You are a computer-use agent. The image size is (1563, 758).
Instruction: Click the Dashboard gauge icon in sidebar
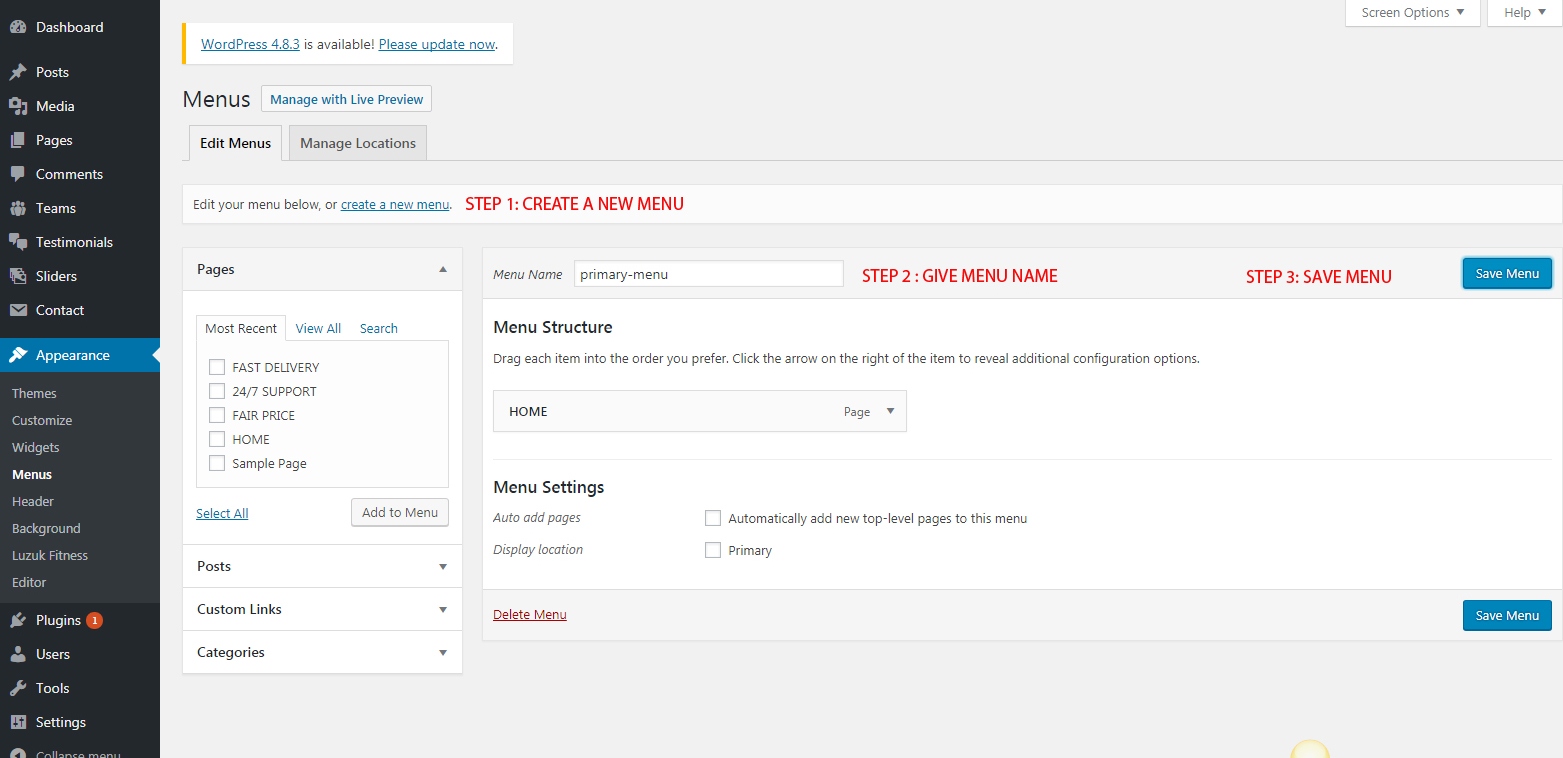[x=18, y=27]
